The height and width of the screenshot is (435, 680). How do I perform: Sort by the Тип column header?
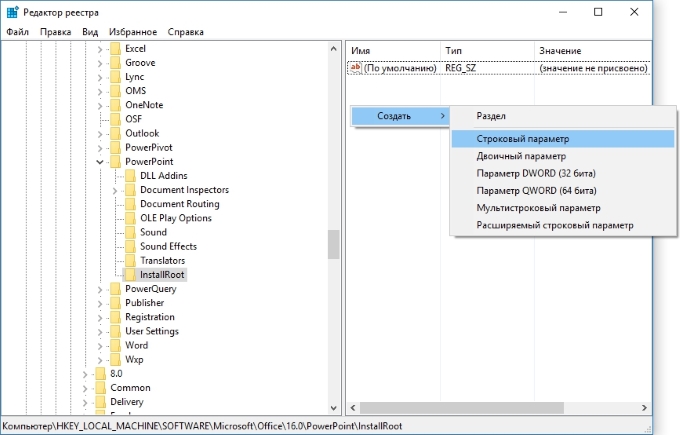point(487,51)
